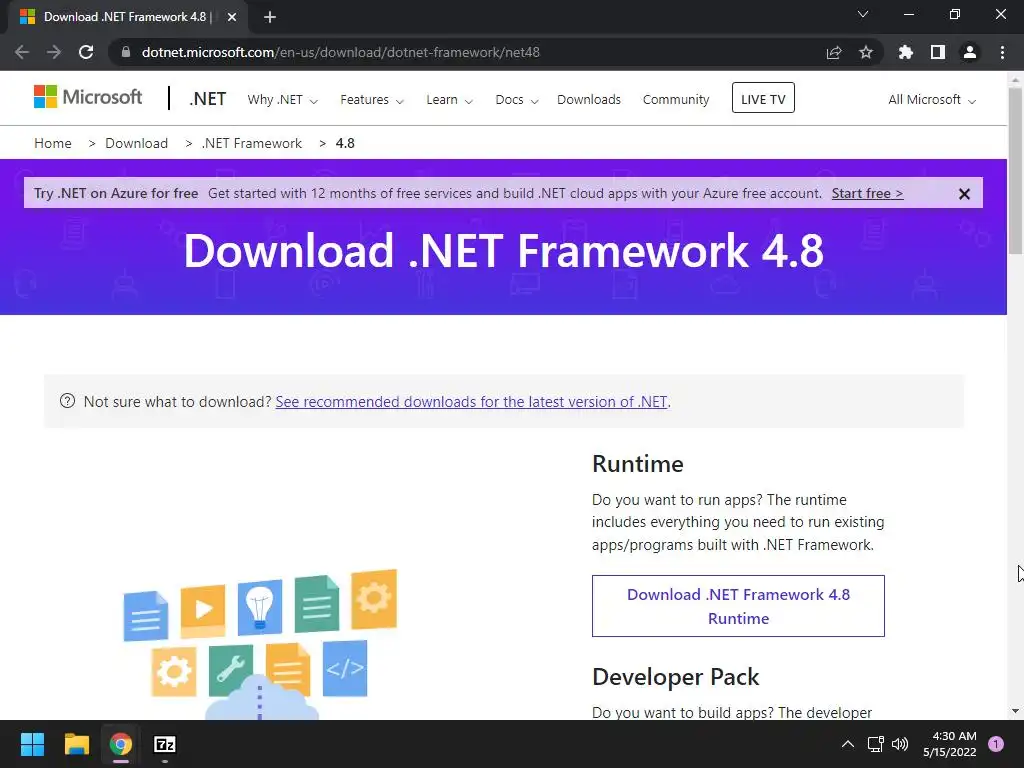Click the .NET Framework breadcrumb
This screenshot has height=768, width=1024.
[x=252, y=144]
